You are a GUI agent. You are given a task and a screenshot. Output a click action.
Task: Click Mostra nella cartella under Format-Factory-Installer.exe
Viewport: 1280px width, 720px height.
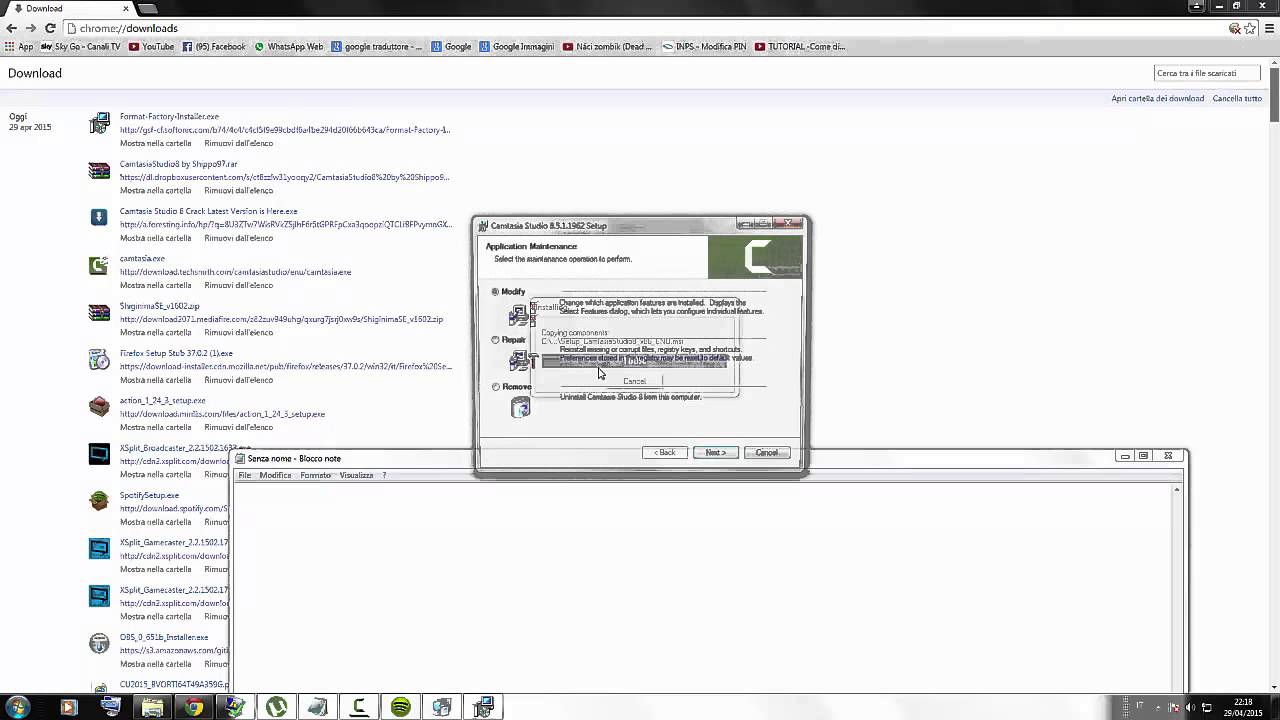155,143
